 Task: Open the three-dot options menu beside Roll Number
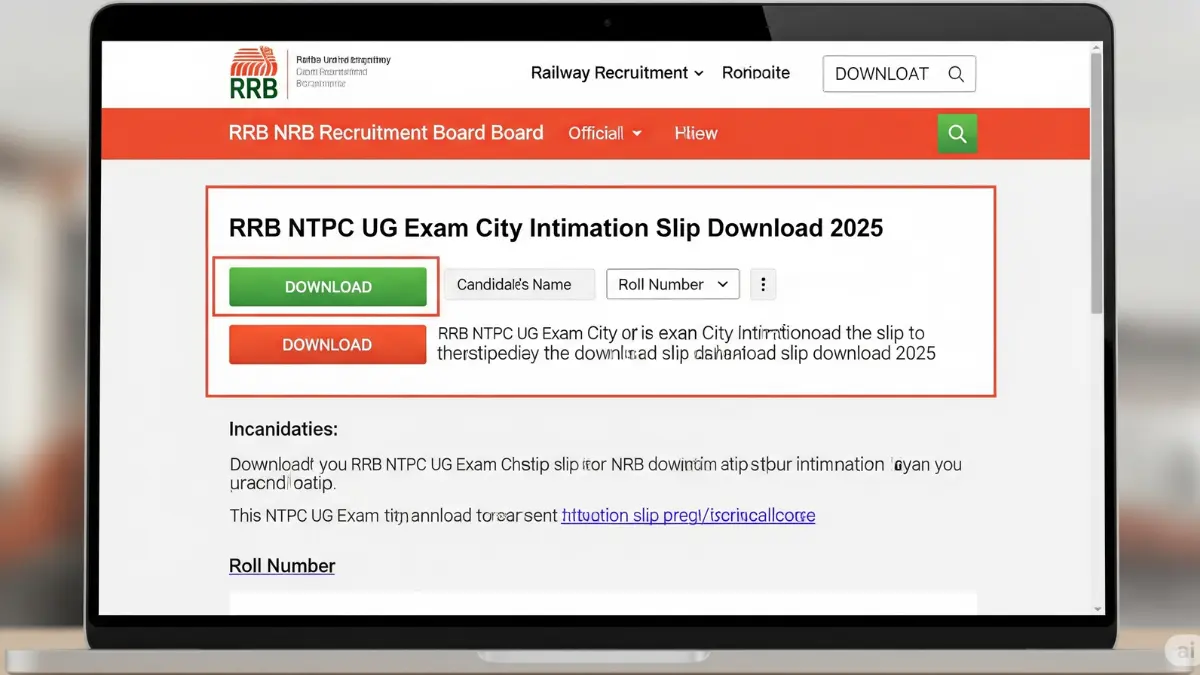[x=763, y=285]
